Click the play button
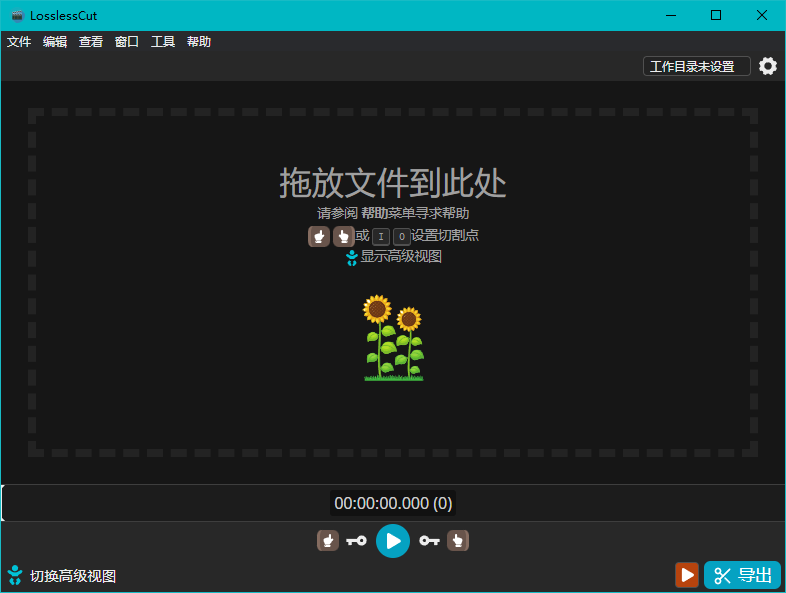 pos(393,541)
